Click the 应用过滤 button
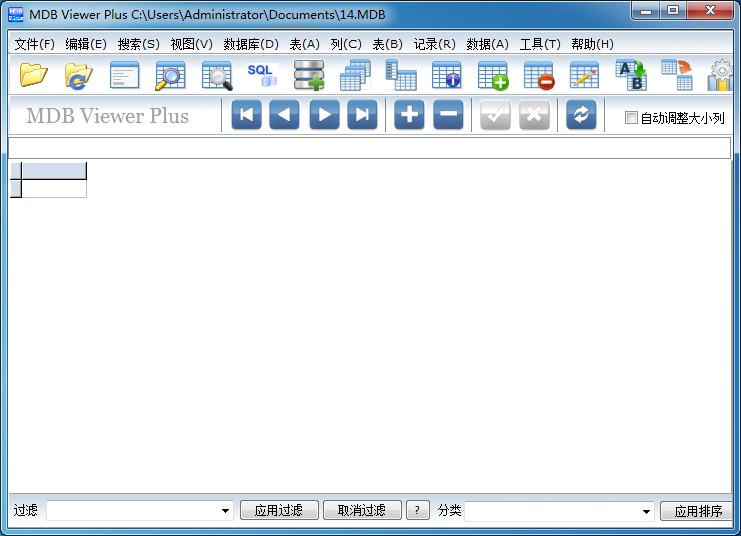 [278, 511]
